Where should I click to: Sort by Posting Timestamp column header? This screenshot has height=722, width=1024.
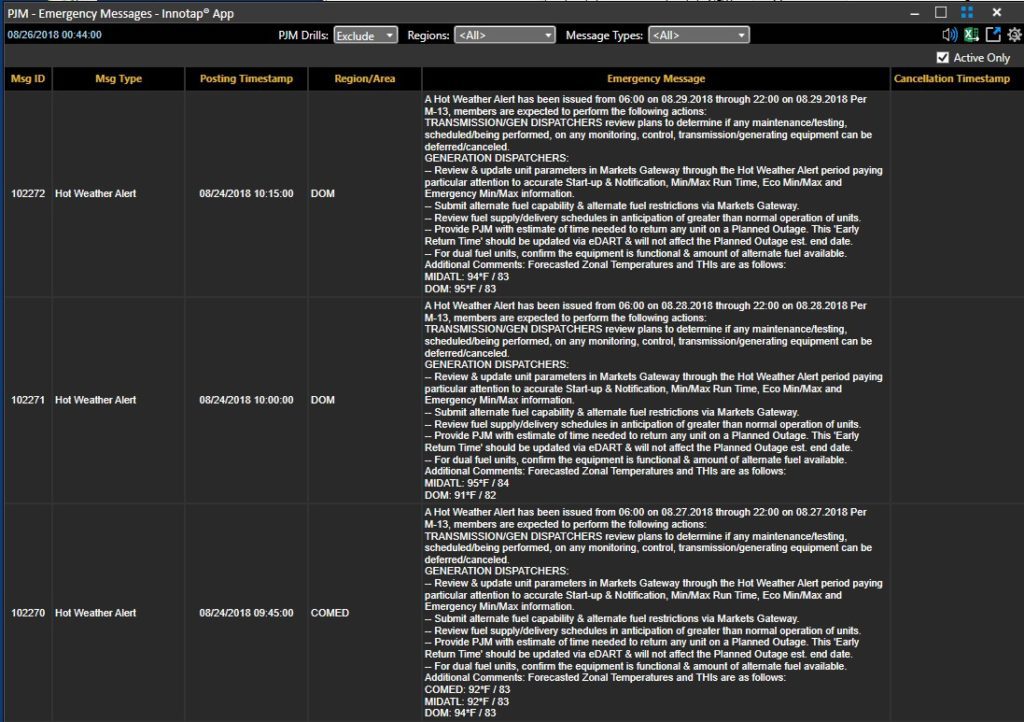[246, 78]
